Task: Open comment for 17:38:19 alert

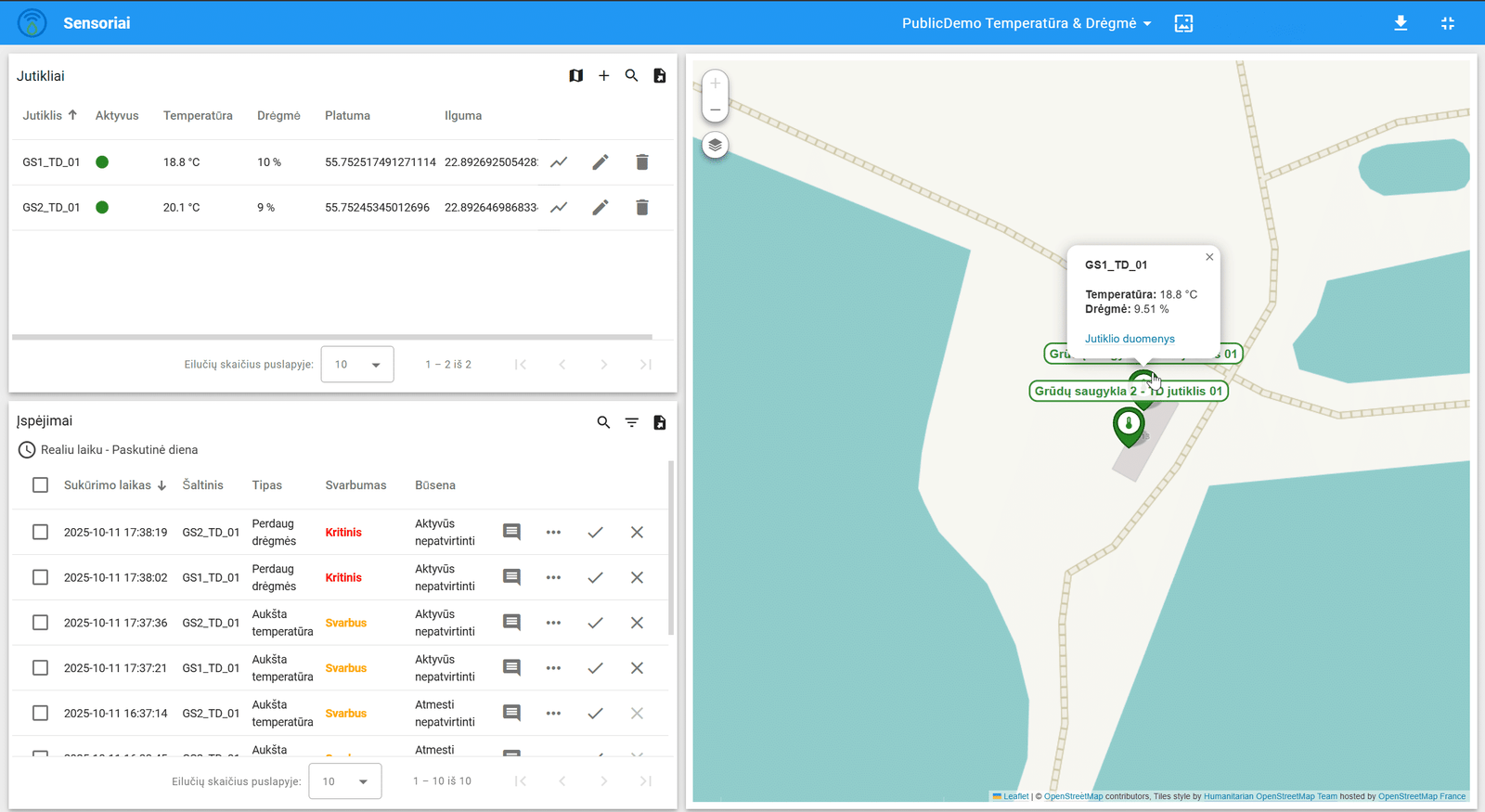Action: pyautogui.click(x=511, y=532)
